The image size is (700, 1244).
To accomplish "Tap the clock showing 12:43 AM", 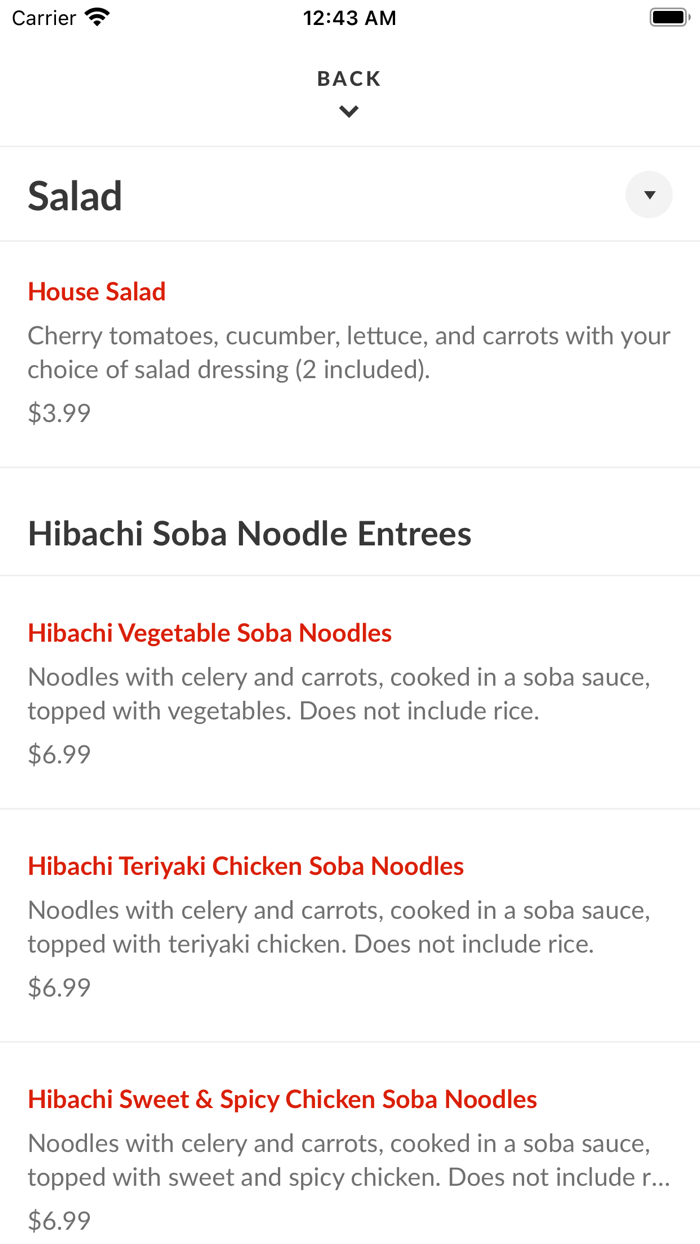I will pos(349,16).
